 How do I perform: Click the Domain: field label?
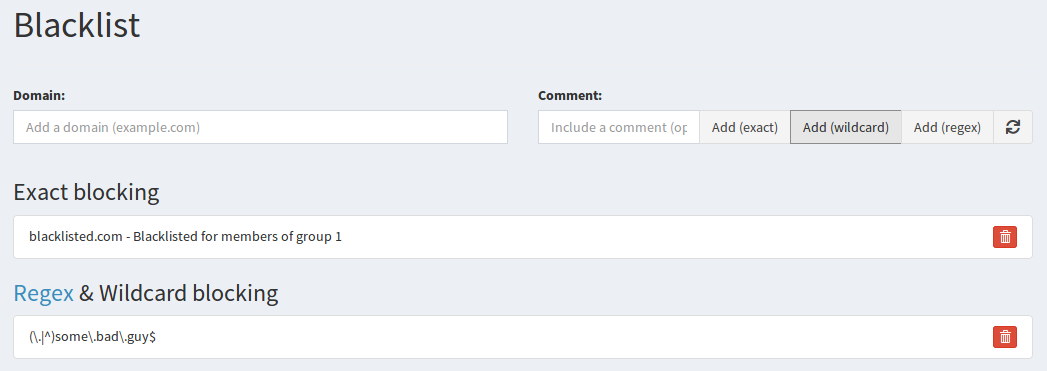click(39, 95)
